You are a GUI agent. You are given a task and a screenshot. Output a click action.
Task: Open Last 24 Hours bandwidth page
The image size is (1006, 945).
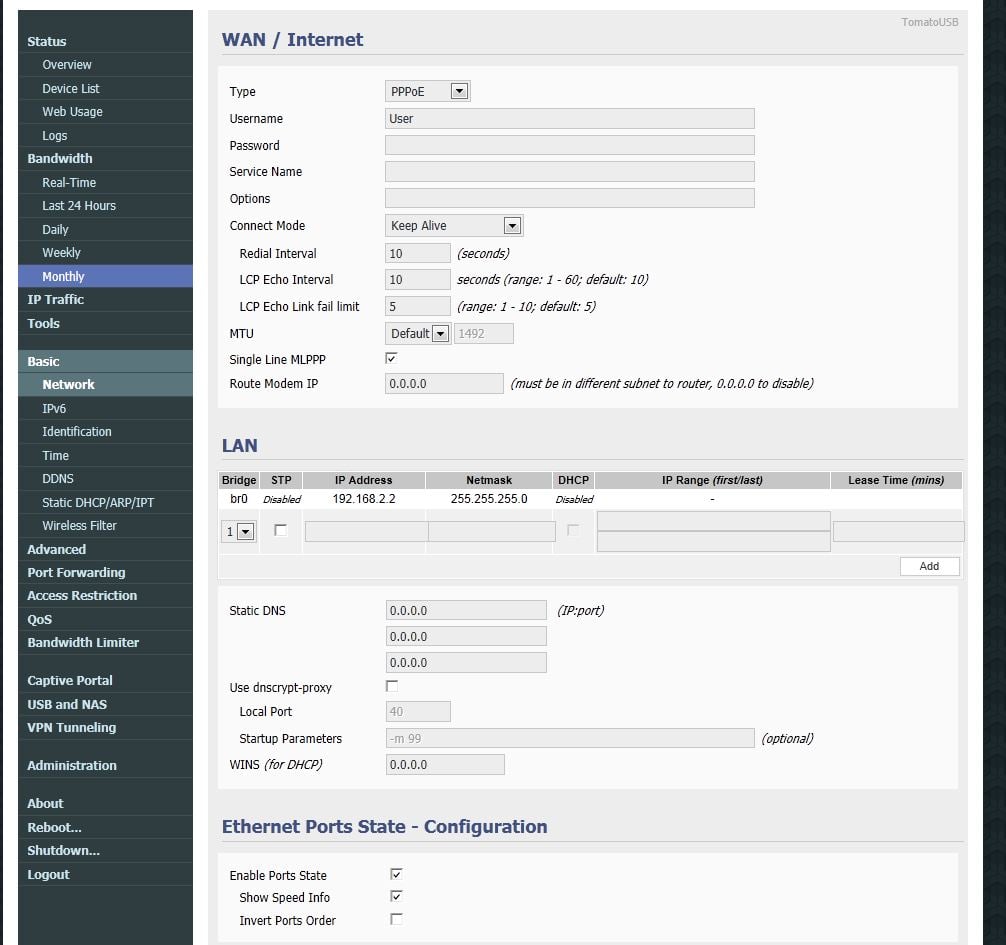tap(79, 205)
